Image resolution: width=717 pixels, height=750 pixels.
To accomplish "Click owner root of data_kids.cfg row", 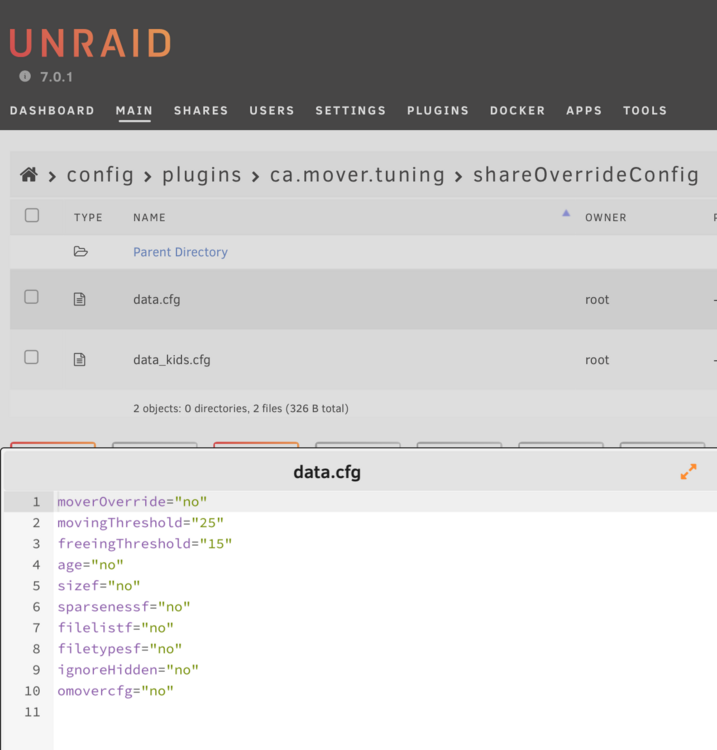I will [597, 360].
